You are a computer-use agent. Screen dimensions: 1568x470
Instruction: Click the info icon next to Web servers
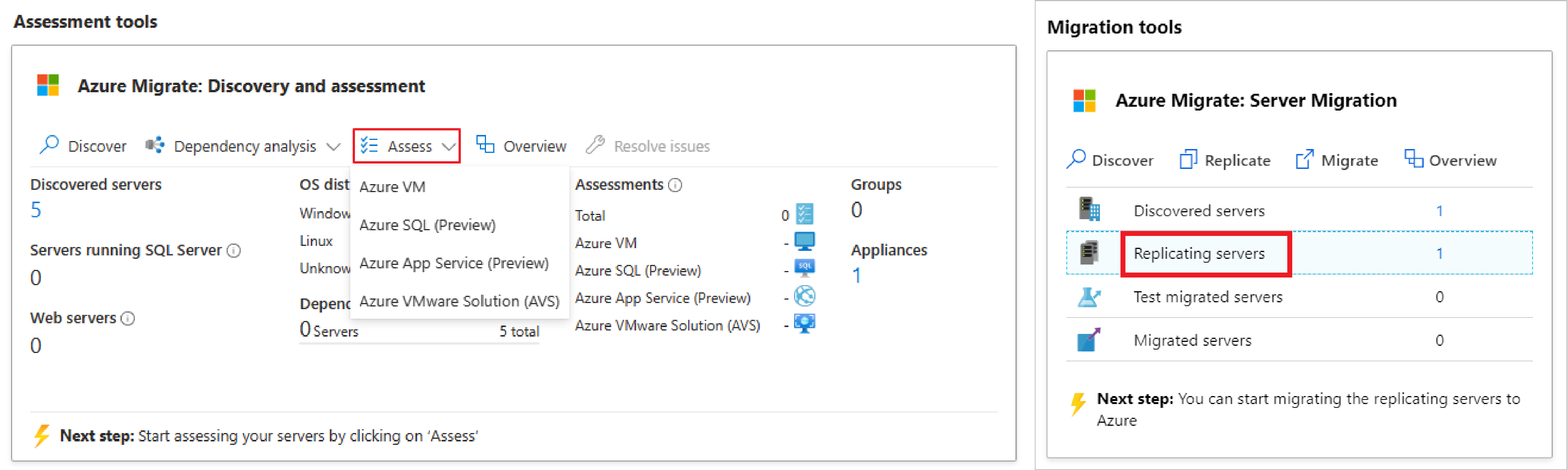pyautogui.click(x=128, y=318)
